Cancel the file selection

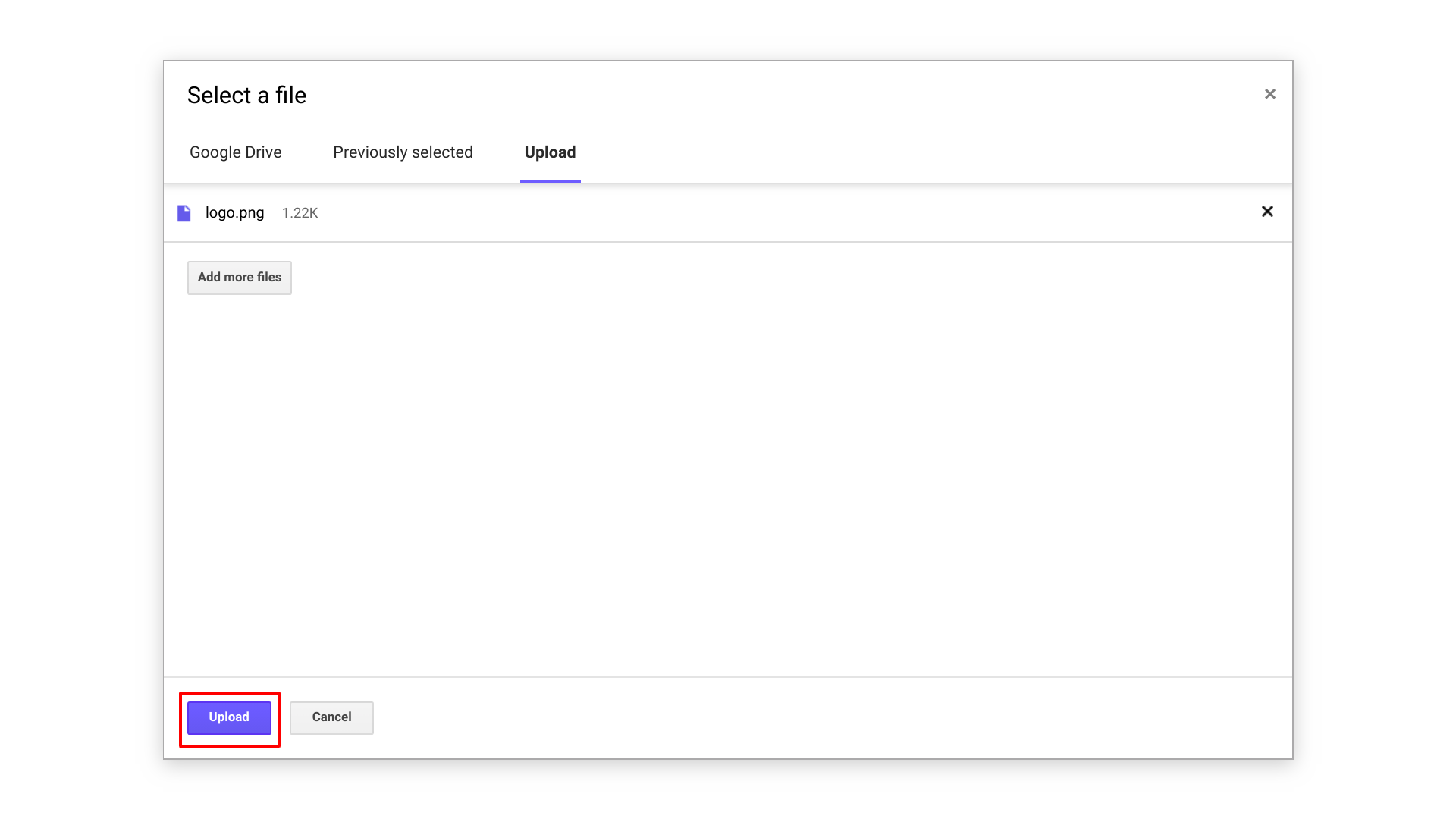coord(331,717)
